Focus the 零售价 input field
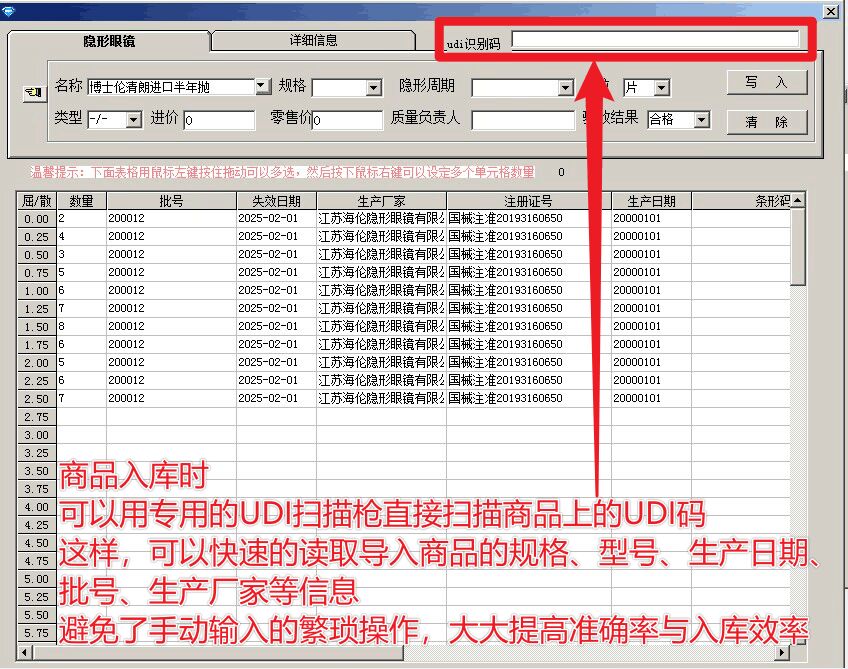Screen dimensions: 848x669 pyautogui.click(x=347, y=120)
